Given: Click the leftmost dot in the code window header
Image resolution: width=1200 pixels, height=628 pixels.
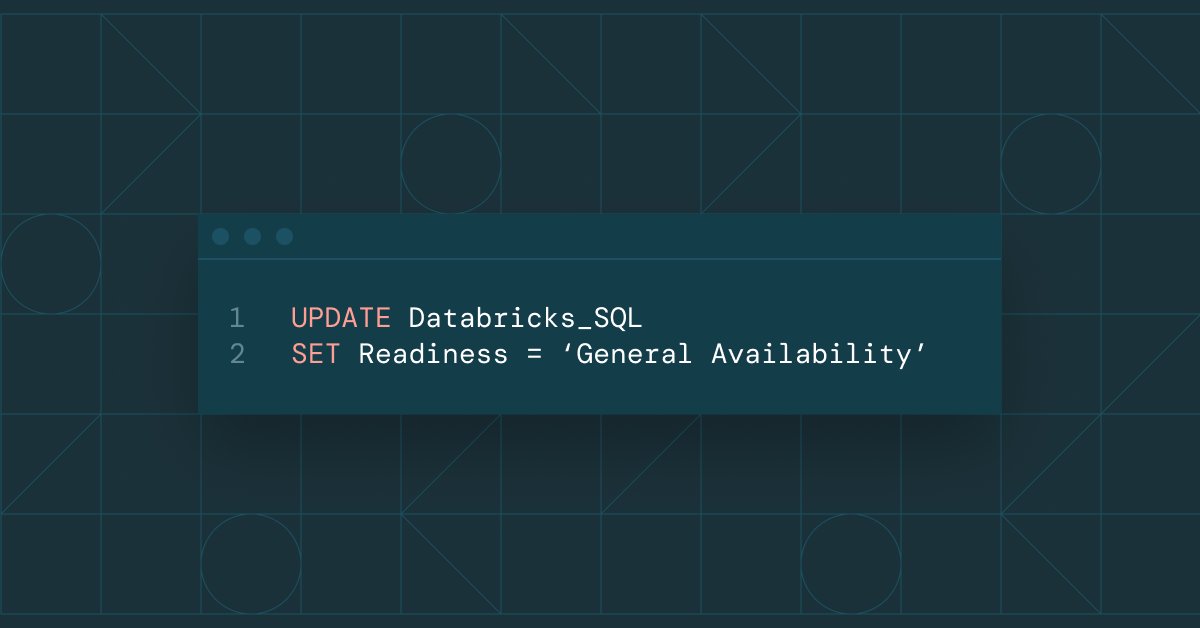Looking at the screenshot, I should tap(221, 237).
